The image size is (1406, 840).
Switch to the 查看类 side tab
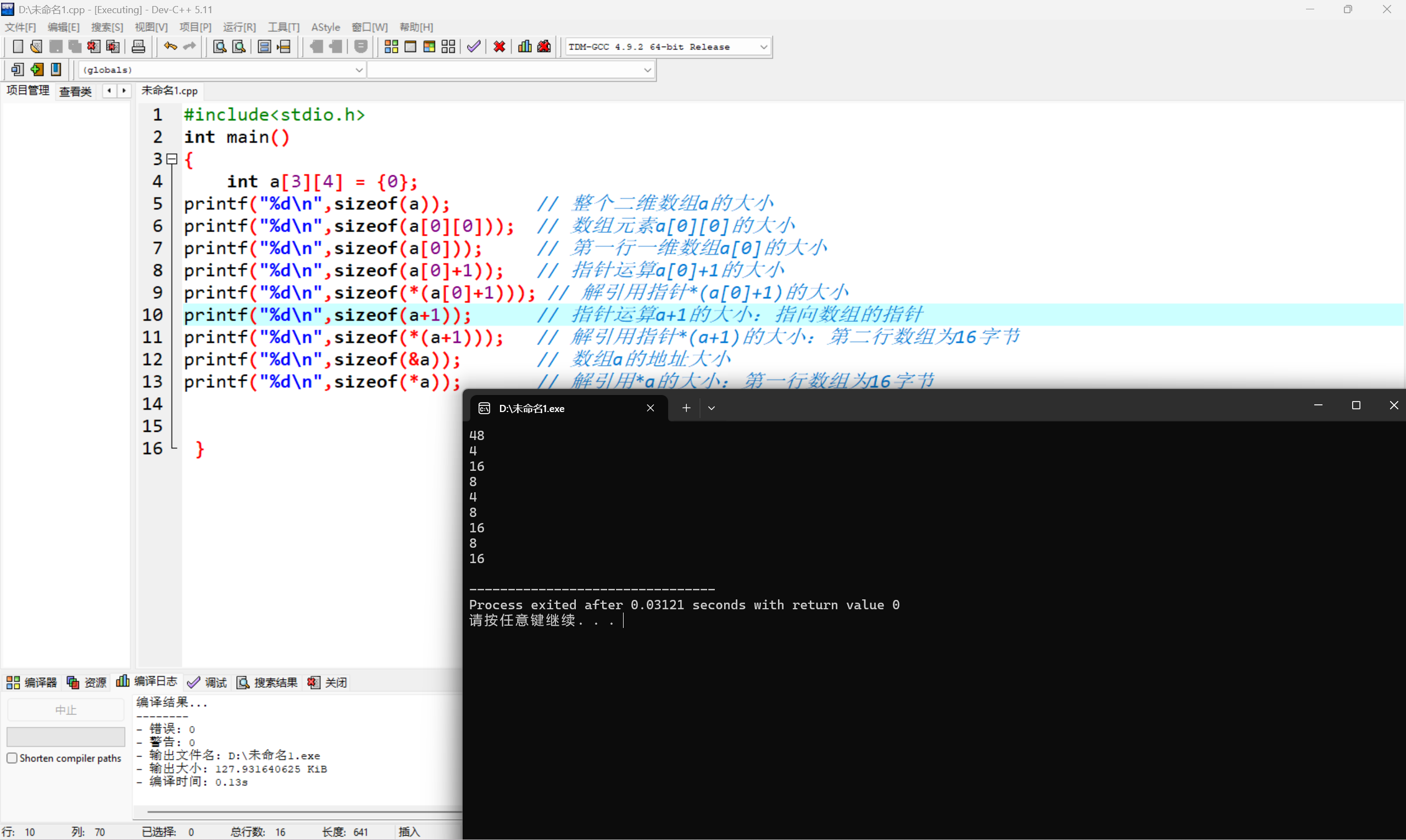point(75,91)
